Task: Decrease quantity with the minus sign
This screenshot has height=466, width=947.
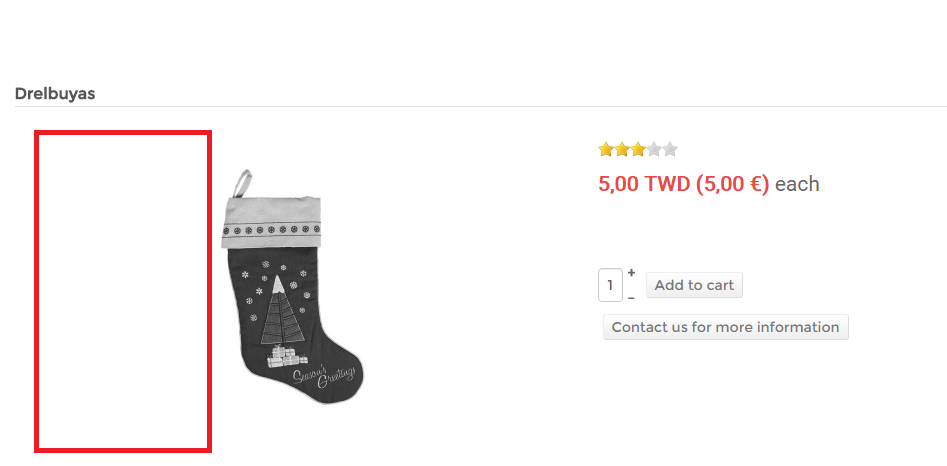Action: click(631, 297)
